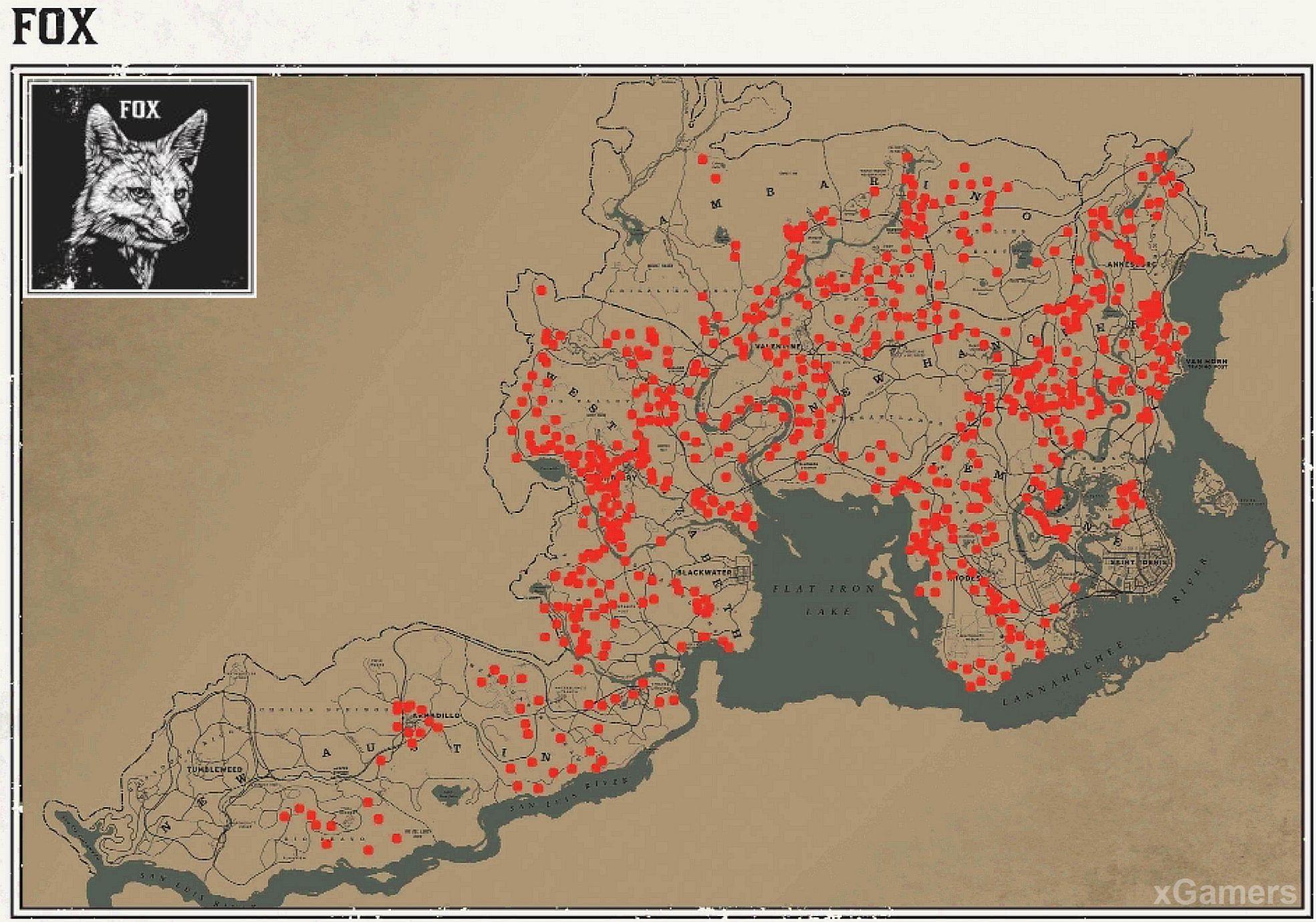Click the Flat Iron Lake label

point(824,599)
